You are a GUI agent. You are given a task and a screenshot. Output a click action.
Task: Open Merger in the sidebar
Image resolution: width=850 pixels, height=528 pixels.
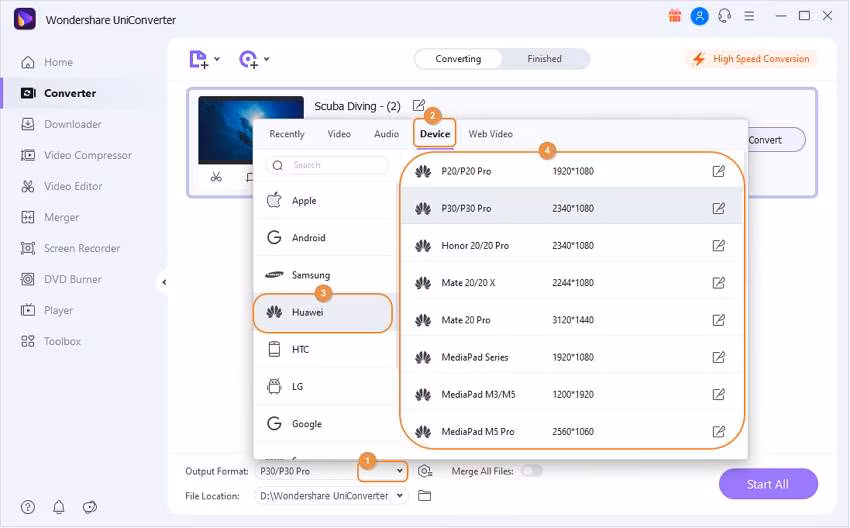(50, 217)
